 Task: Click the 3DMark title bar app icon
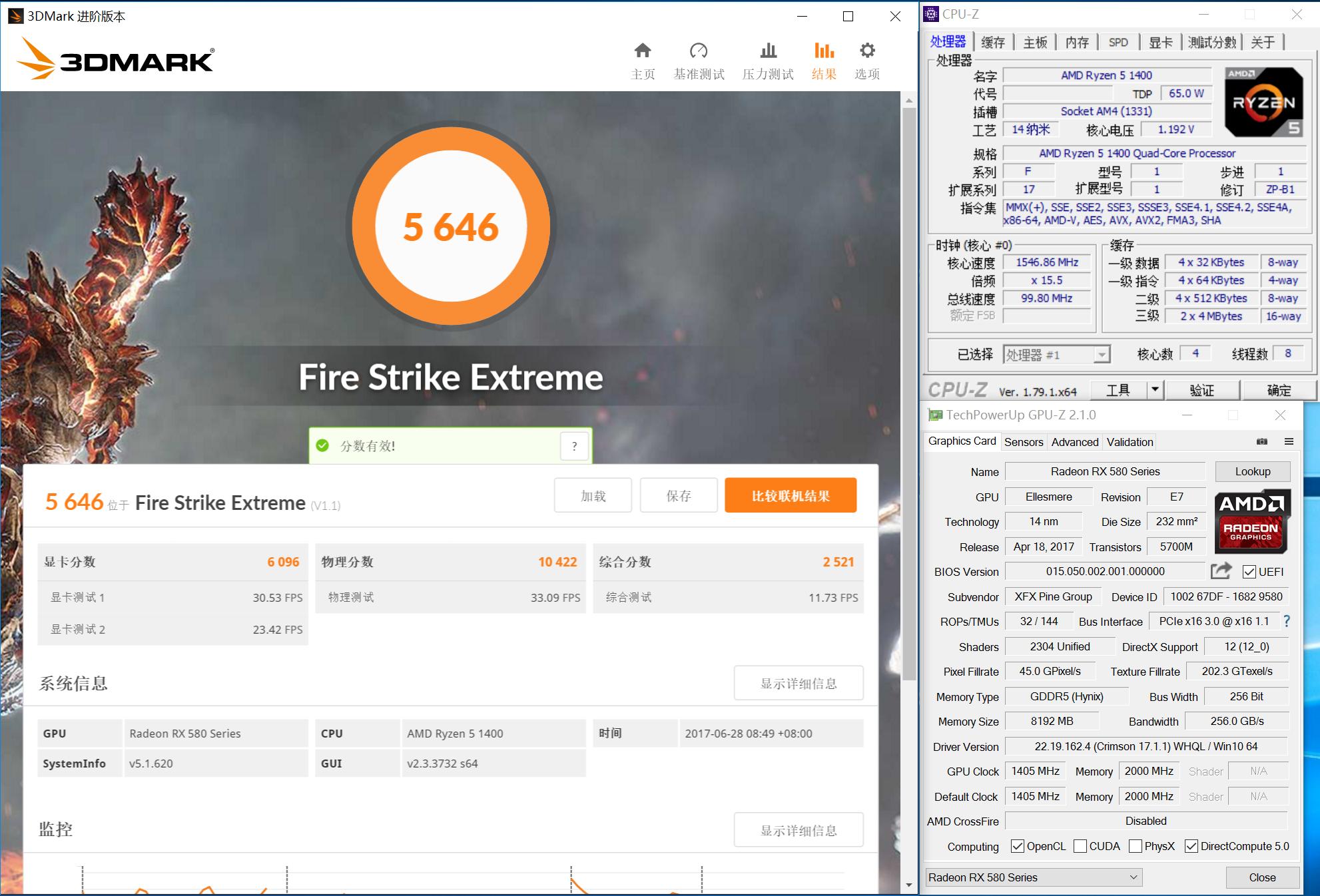pyautogui.click(x=15, y=16)
